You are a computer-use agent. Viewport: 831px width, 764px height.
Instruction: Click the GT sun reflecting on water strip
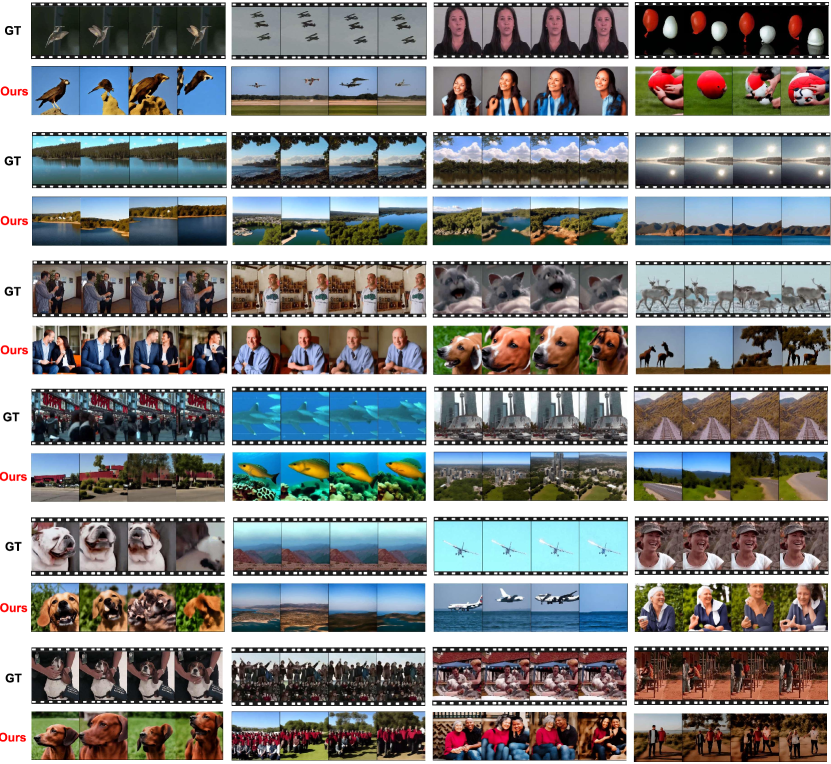[732, 161]
